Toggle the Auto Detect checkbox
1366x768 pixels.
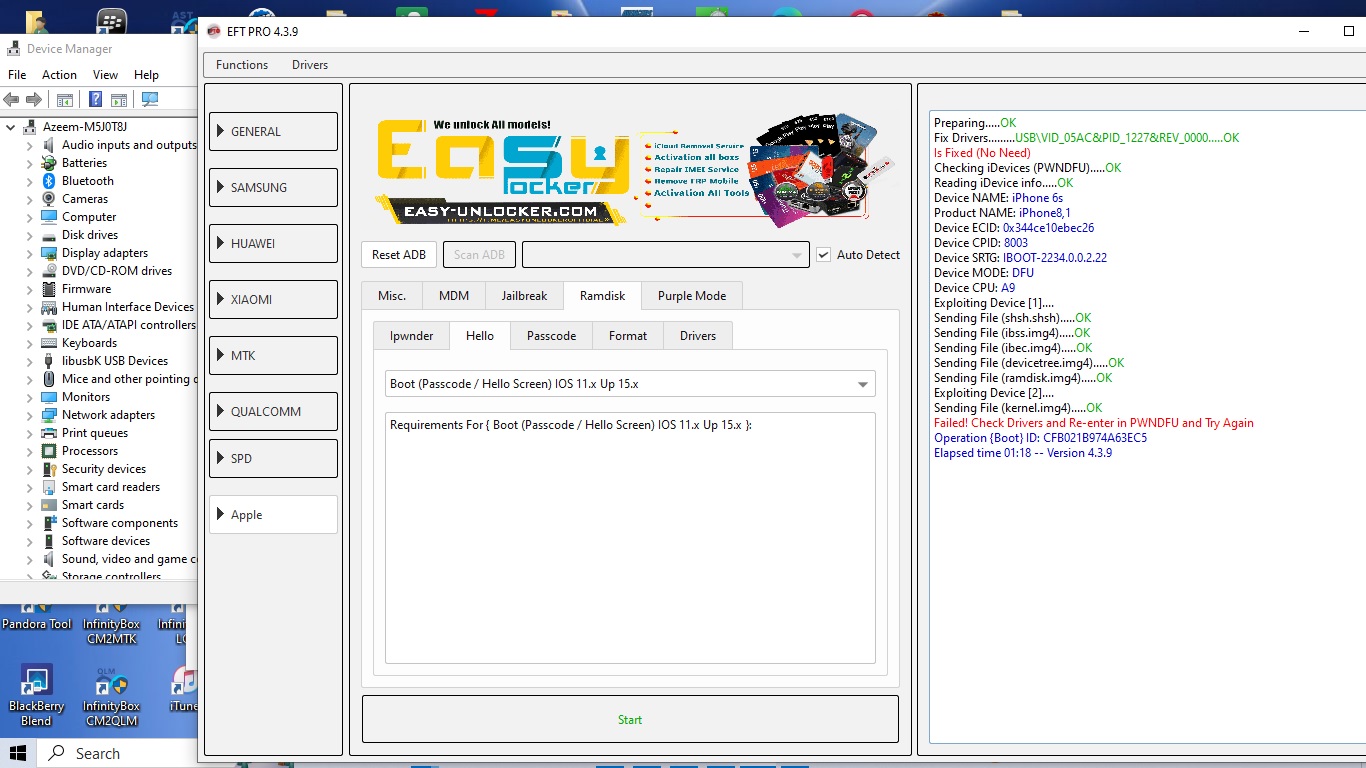point(823,255)
